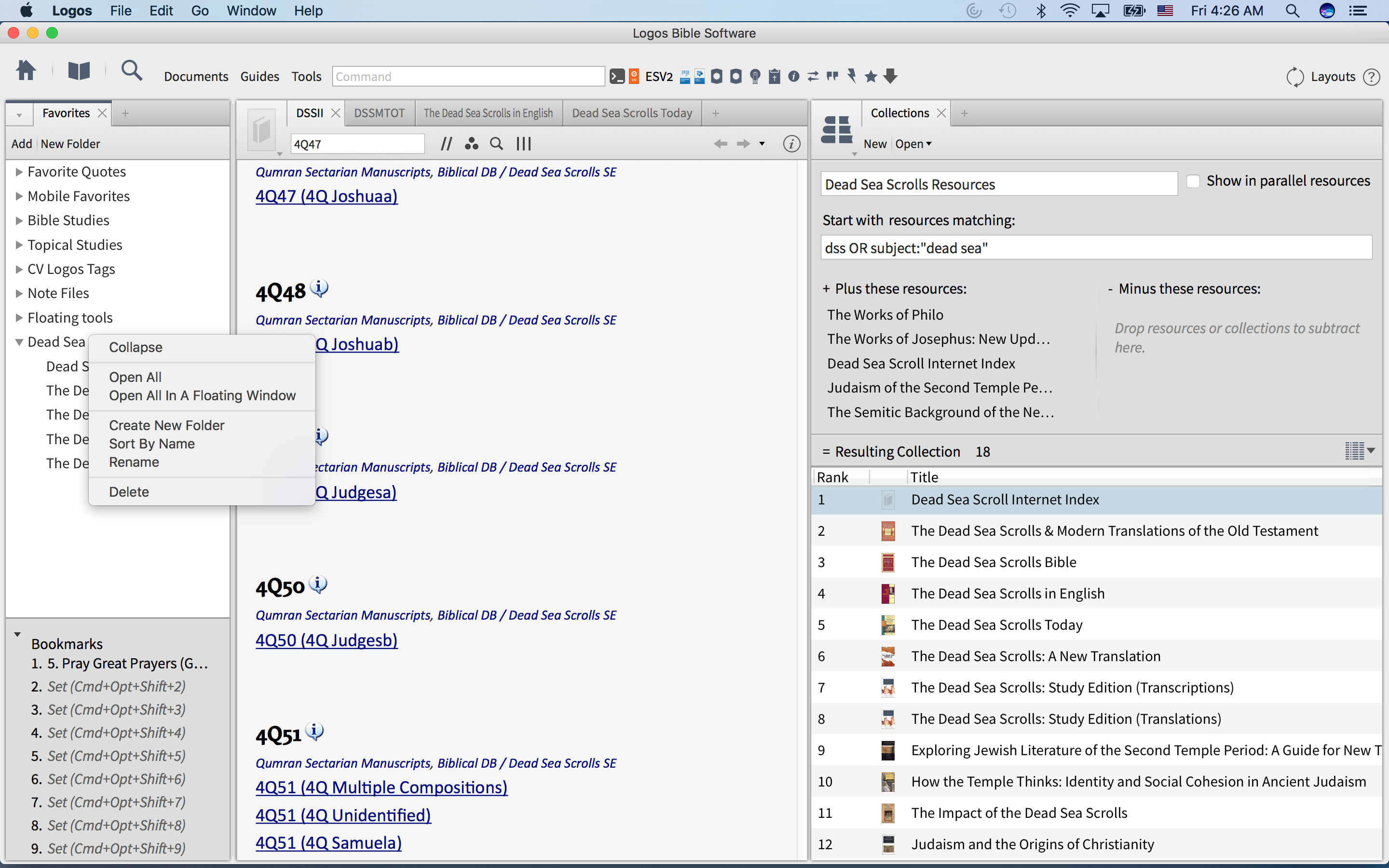The image size is (1389, 868).
Task: Open the Open dropdown in Collections
Action: click(913, 144)
